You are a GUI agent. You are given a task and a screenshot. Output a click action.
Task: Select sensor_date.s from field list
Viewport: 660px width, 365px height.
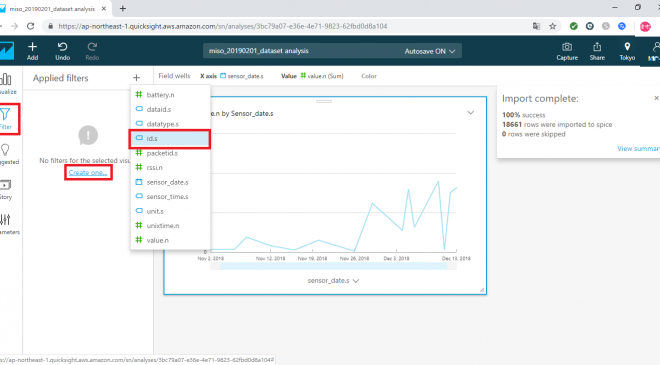(170, 182)
